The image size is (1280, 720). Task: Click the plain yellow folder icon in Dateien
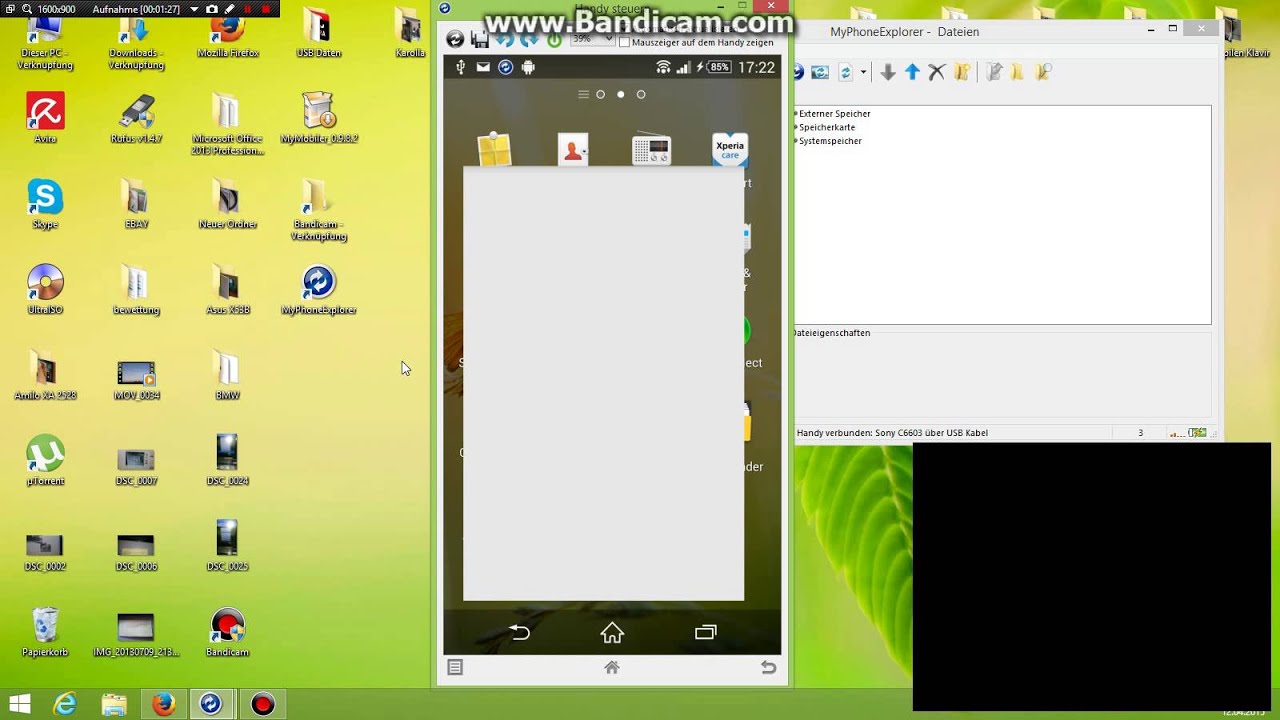point(1018,72)
